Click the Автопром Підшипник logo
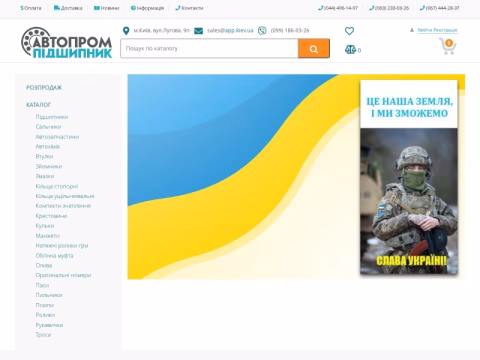Screen dimensions: 480x360 tap(67, 43)
